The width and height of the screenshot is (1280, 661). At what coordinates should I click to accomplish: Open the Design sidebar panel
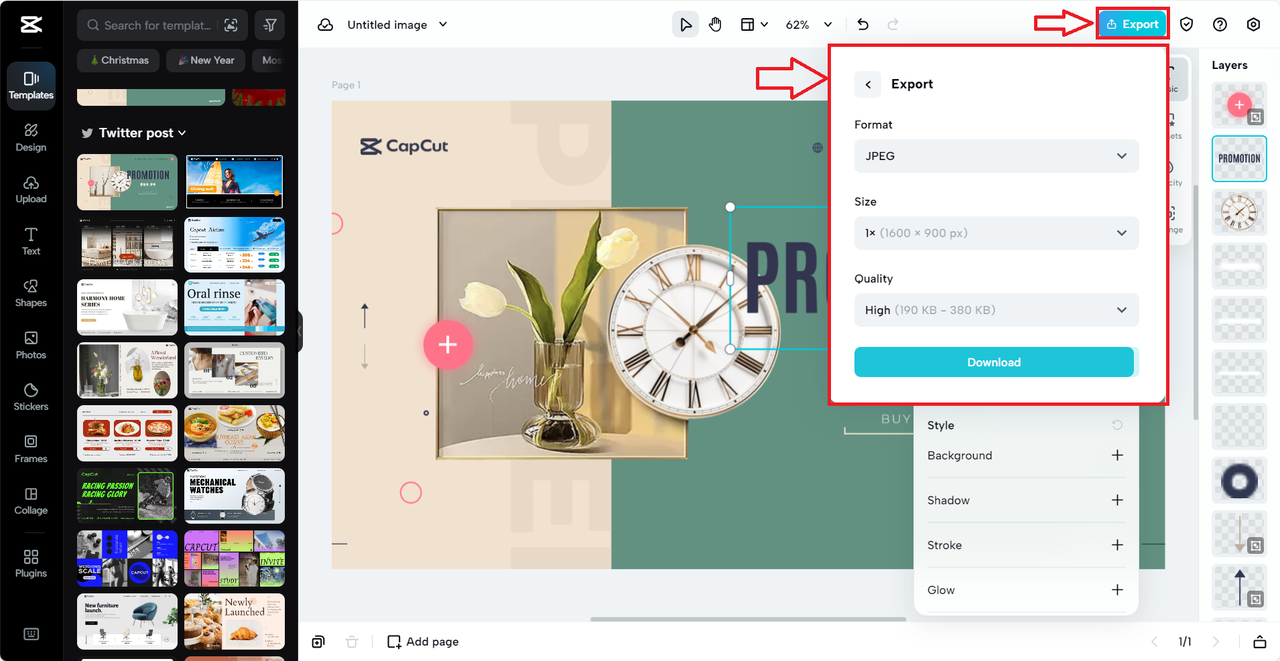click(31, 137)
